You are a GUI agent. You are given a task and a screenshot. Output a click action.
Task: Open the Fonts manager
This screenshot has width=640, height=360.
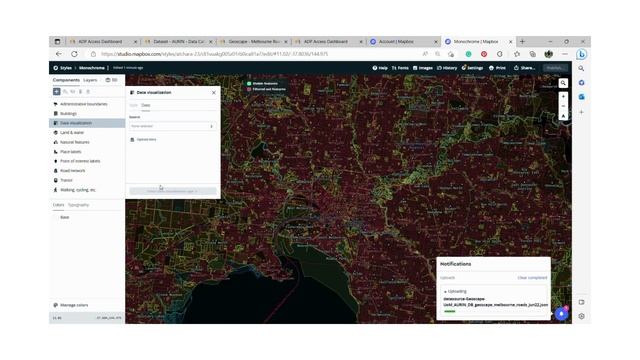pos(400,68)
